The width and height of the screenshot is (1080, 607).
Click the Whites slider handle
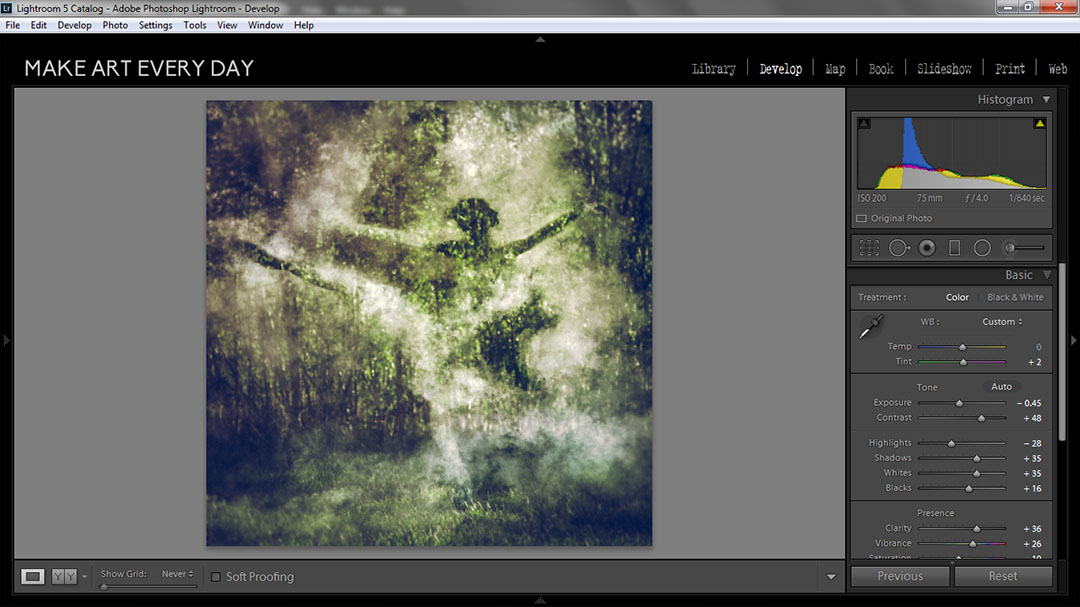976,474
